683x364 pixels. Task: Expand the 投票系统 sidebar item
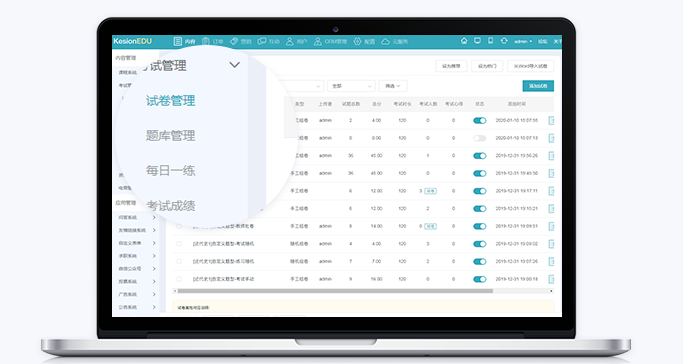[154, 281]
